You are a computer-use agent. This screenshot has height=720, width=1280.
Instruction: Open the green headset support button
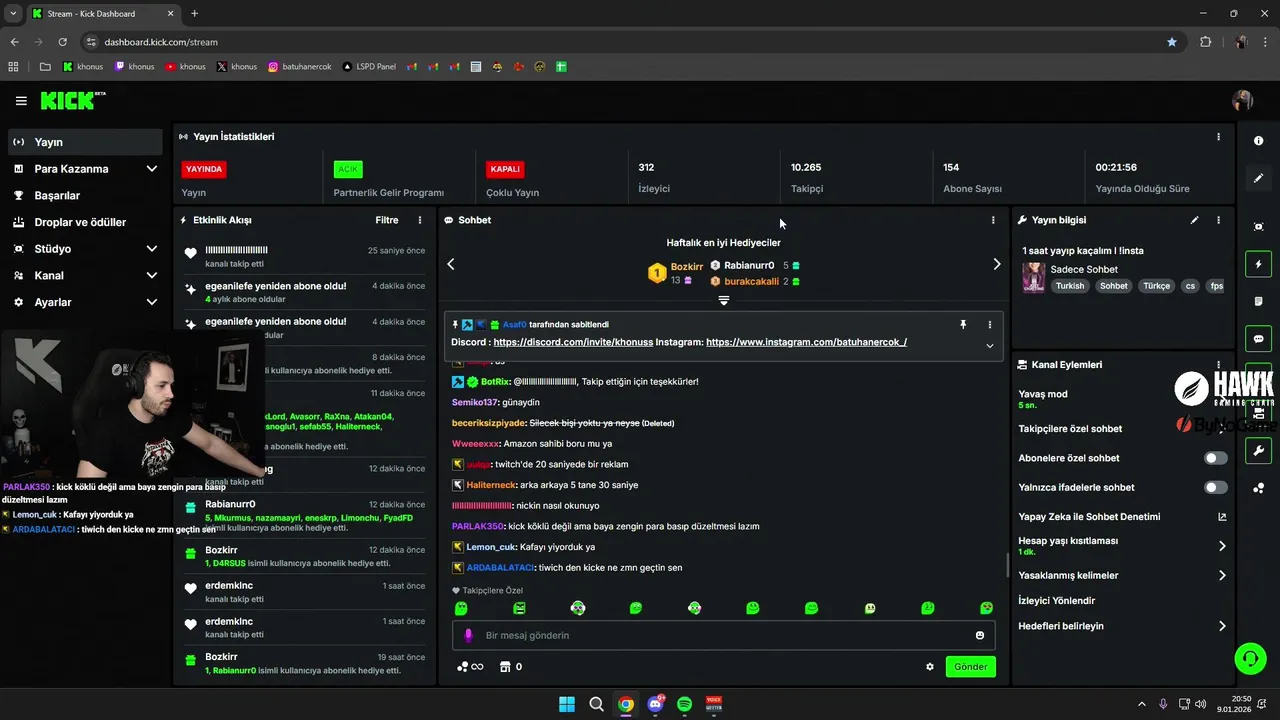pyautogui.click(x=1250, y=659)
